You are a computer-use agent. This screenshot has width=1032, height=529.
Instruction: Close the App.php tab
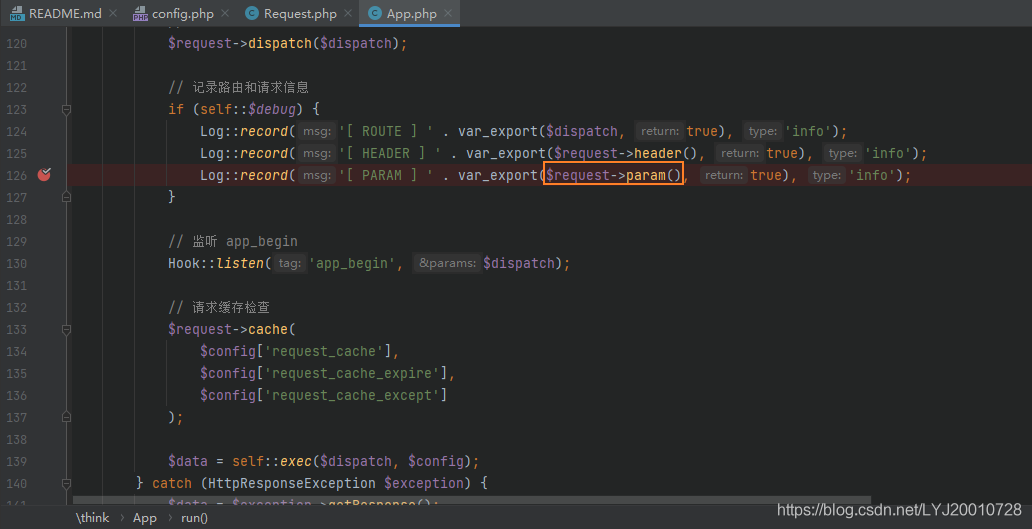point(448,13)
